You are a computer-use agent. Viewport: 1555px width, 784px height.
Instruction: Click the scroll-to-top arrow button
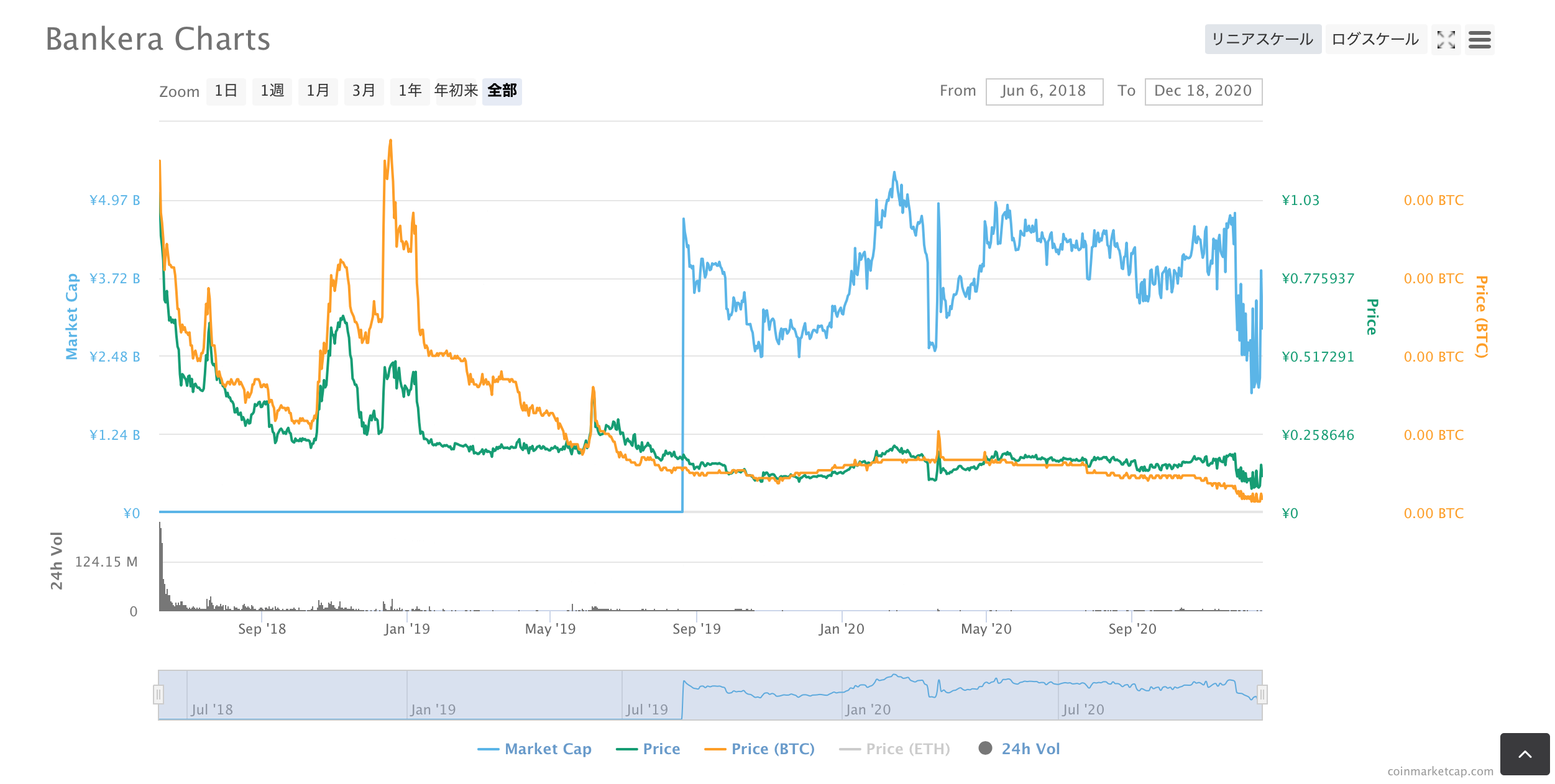pos(1525,754)
